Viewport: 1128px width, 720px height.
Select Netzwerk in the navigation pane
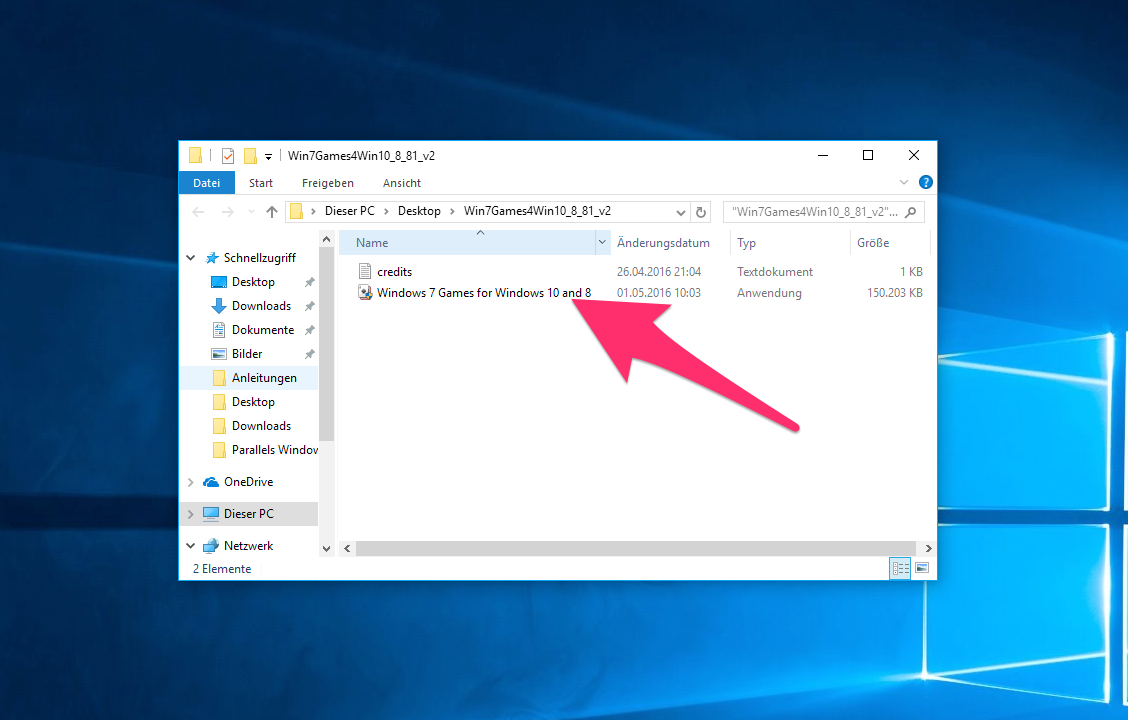[x=248, y=546]
